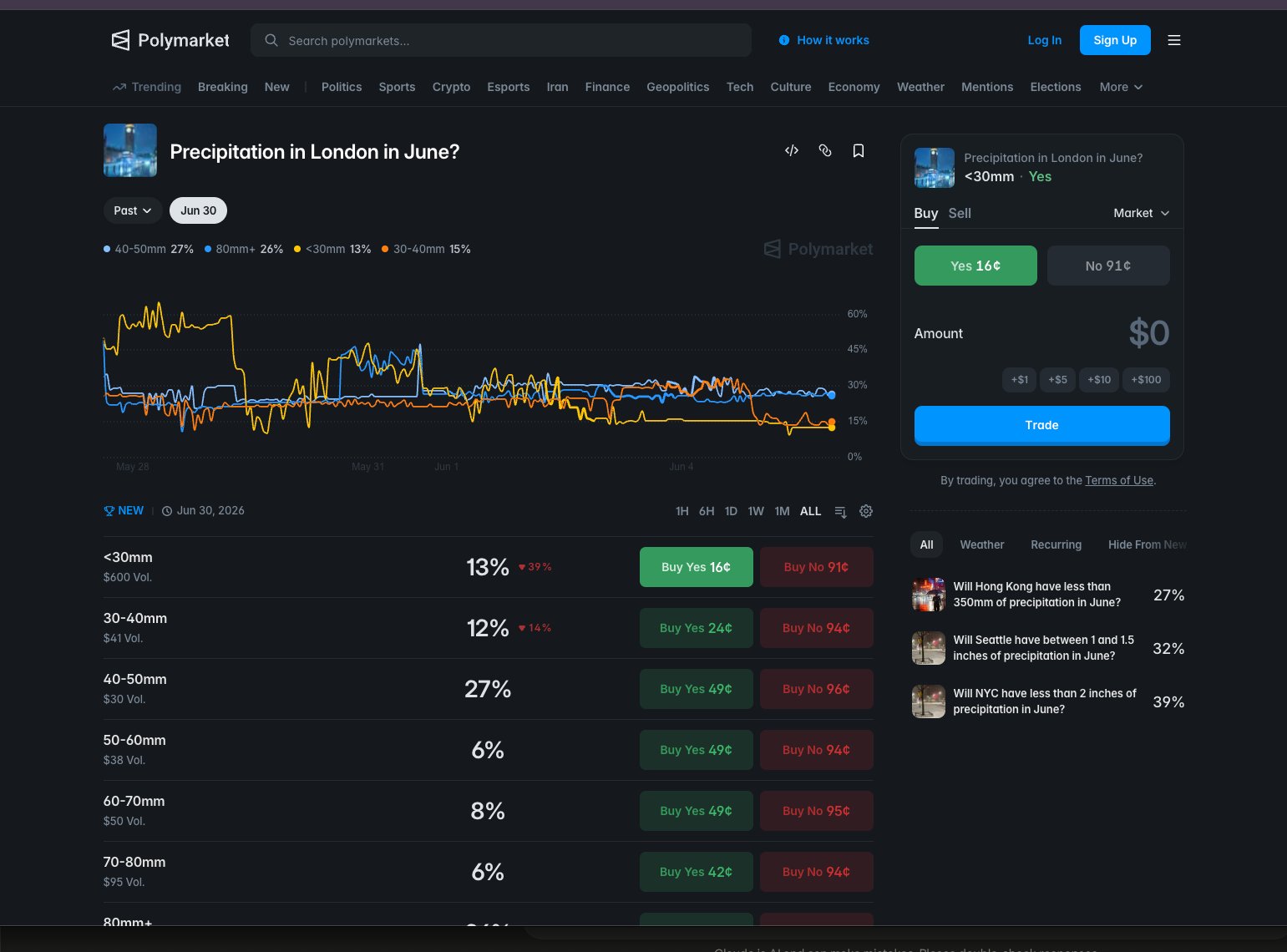Click the Trade button
The height and width of the screenshot is (952, 1287).
pyautogui.click(x=1042, y=425)
